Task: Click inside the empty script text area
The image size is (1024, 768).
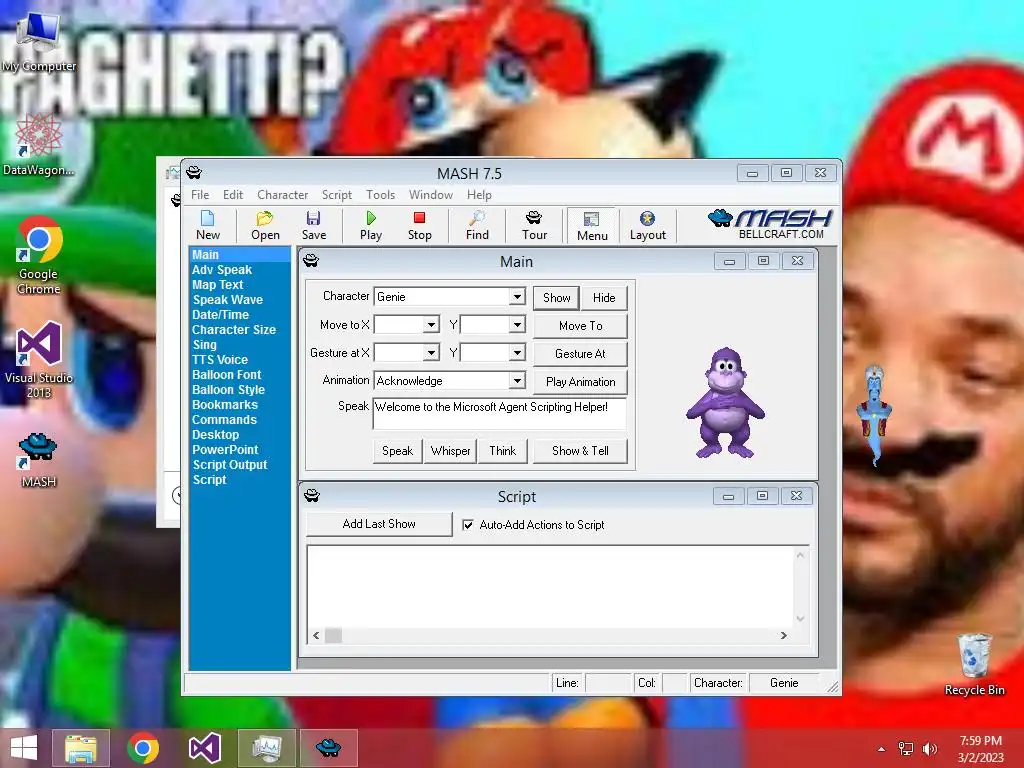Action: 550,586
